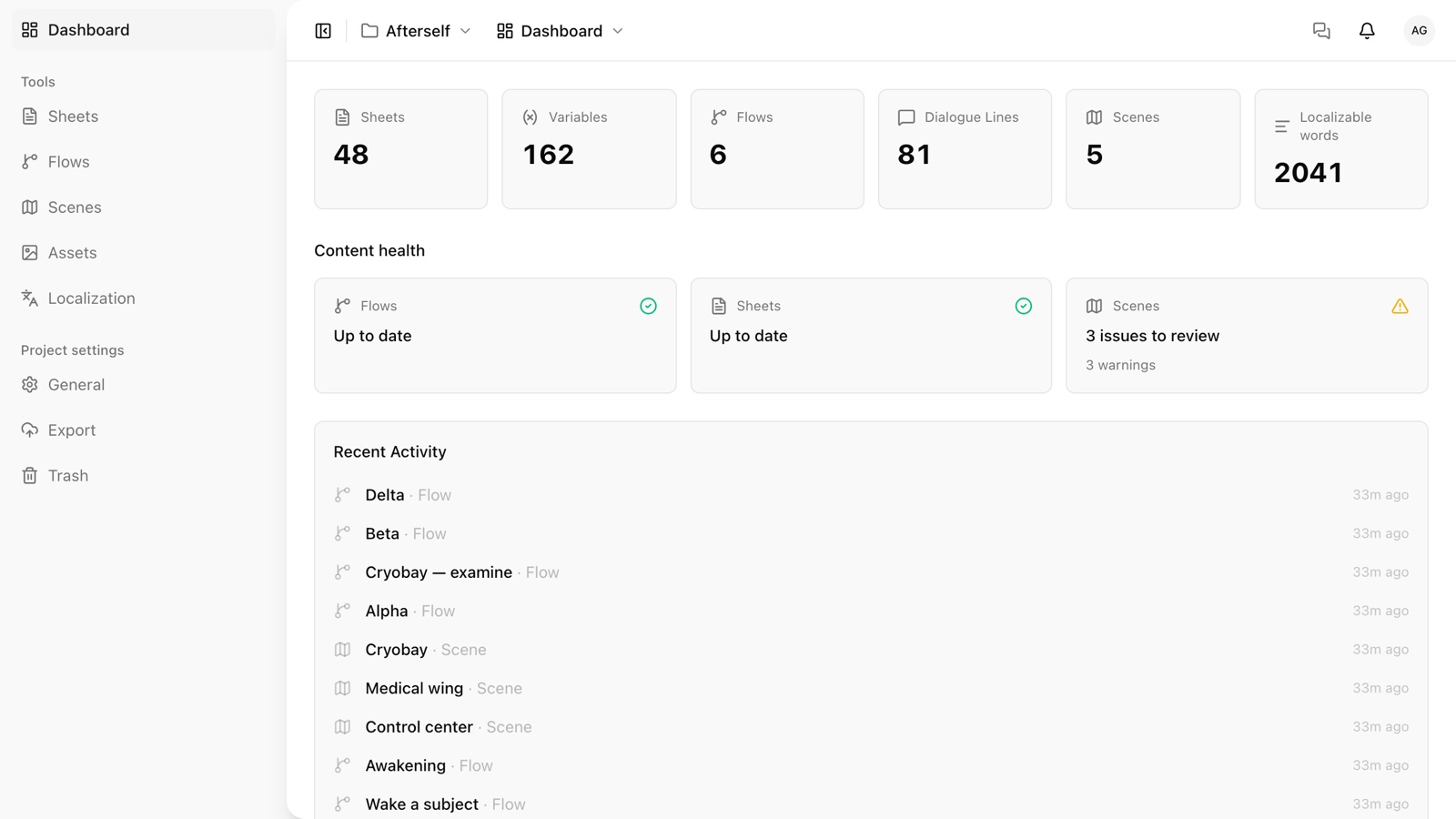Open the Flows Up to date health card

click(x=495, y=336)
